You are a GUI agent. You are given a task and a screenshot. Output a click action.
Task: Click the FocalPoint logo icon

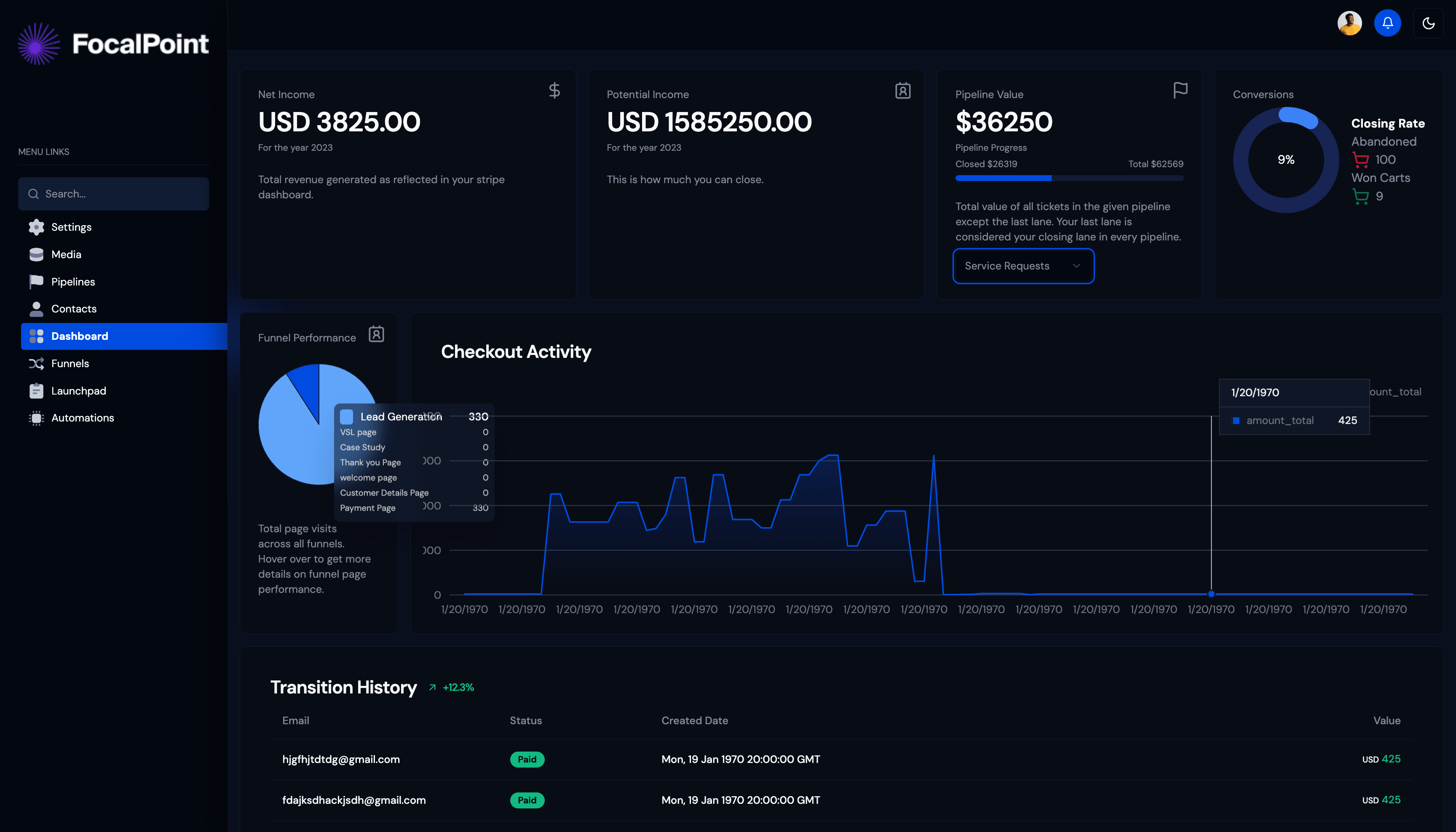click(x=38, y=42)
